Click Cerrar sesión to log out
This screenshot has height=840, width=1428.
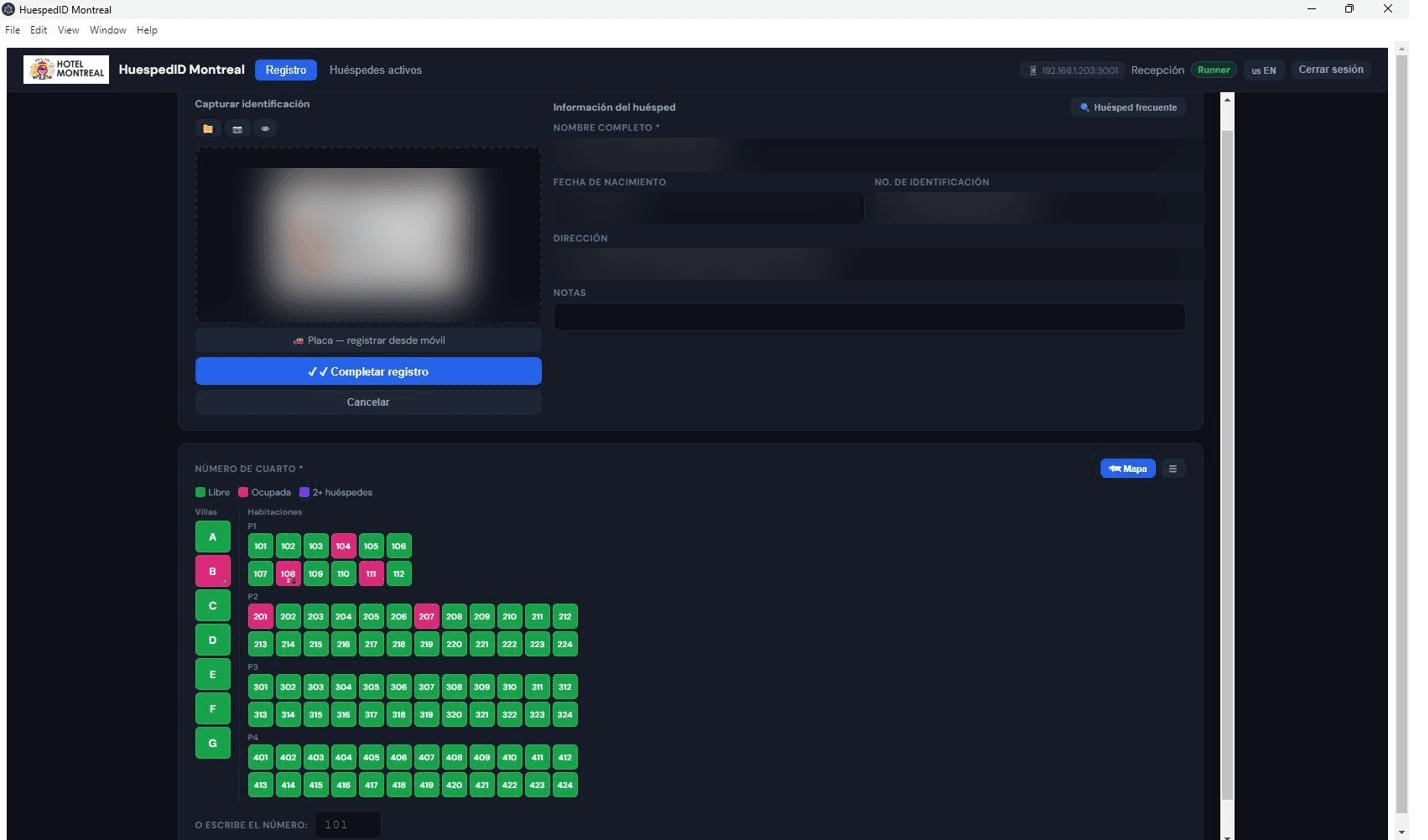coord(1330,70)
